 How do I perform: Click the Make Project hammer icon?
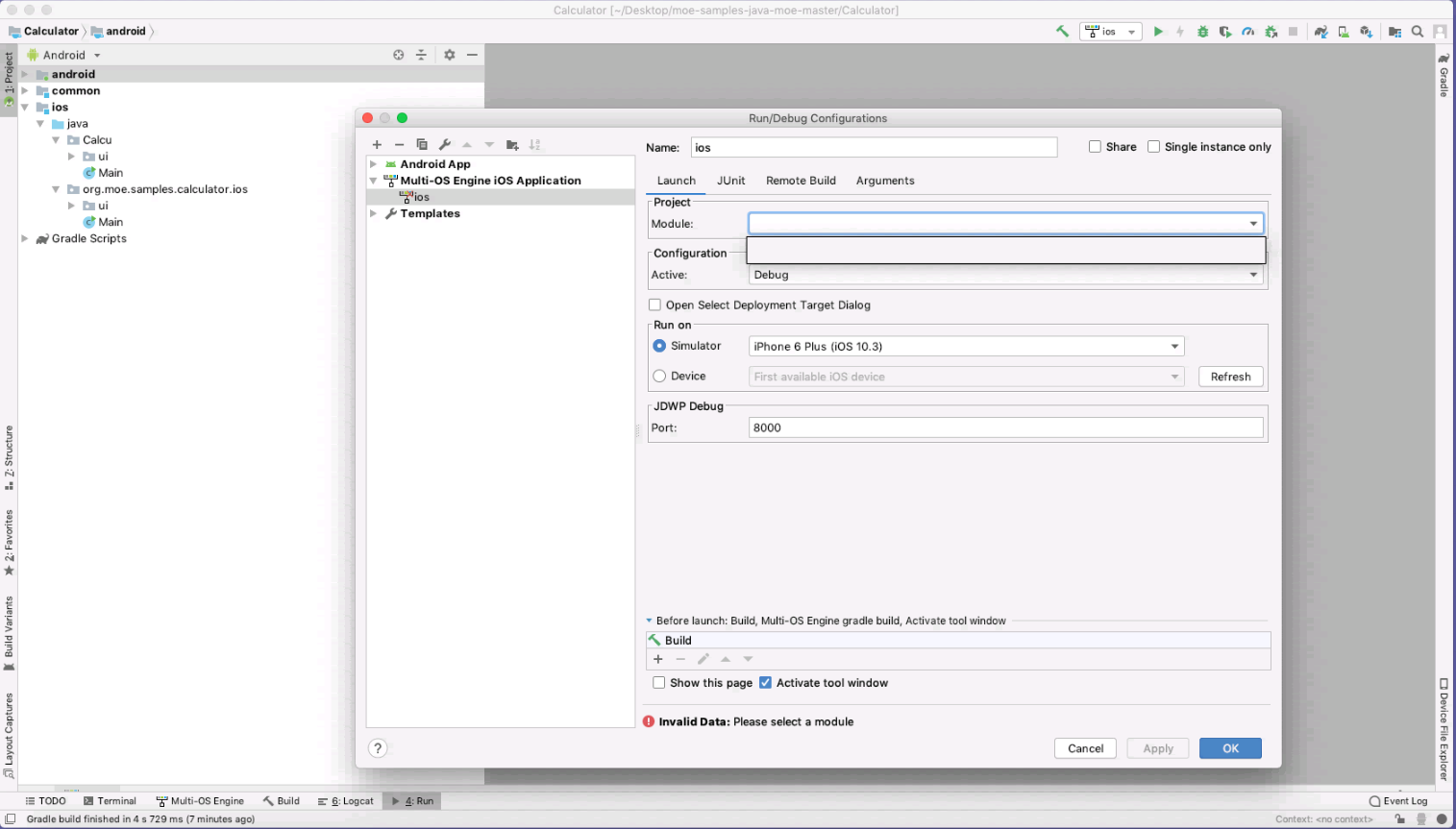click(x=1062, y=32)
